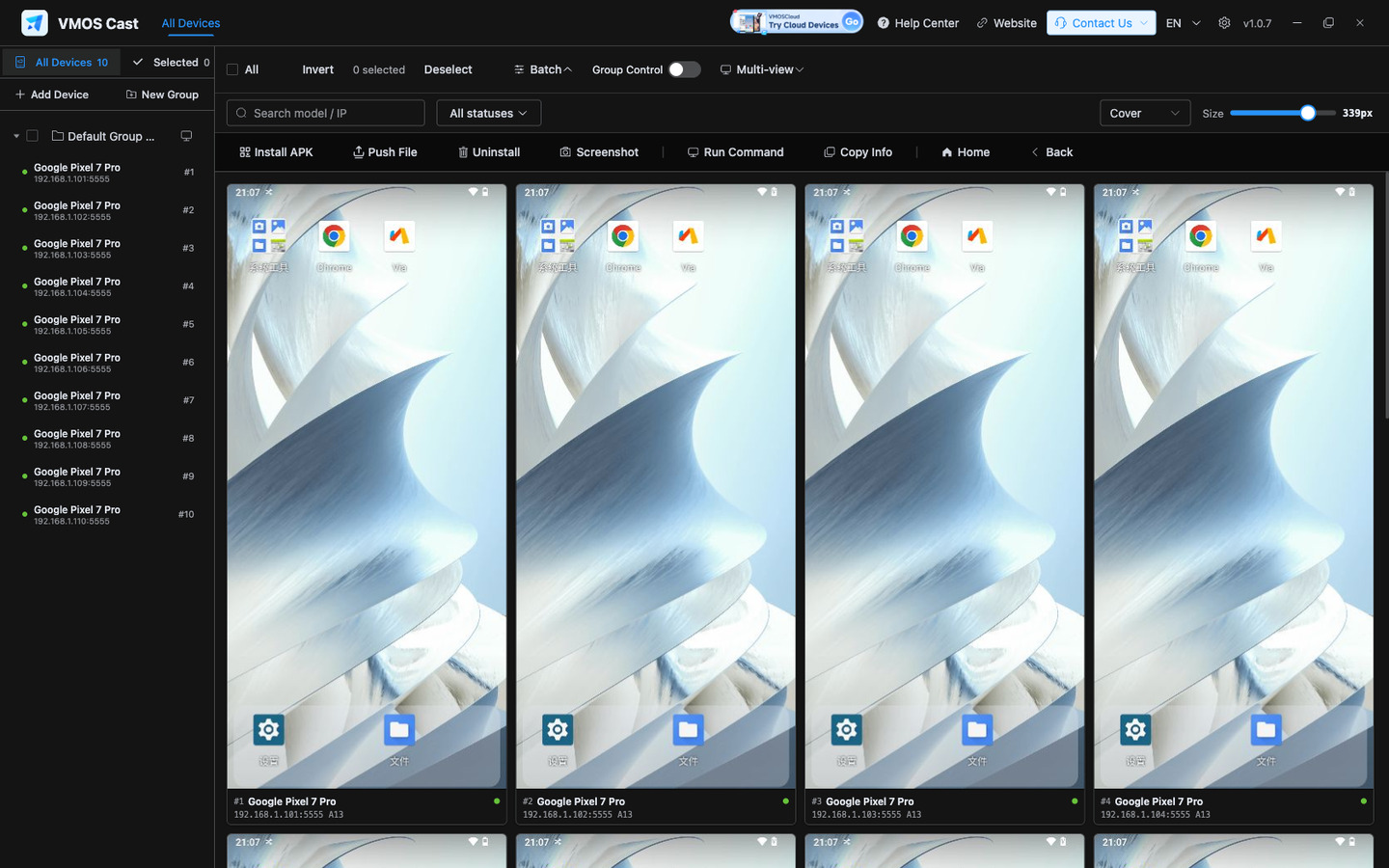Check the Default Group checkbox
This screenshot has width=1389, height=868.
[32, 136]
